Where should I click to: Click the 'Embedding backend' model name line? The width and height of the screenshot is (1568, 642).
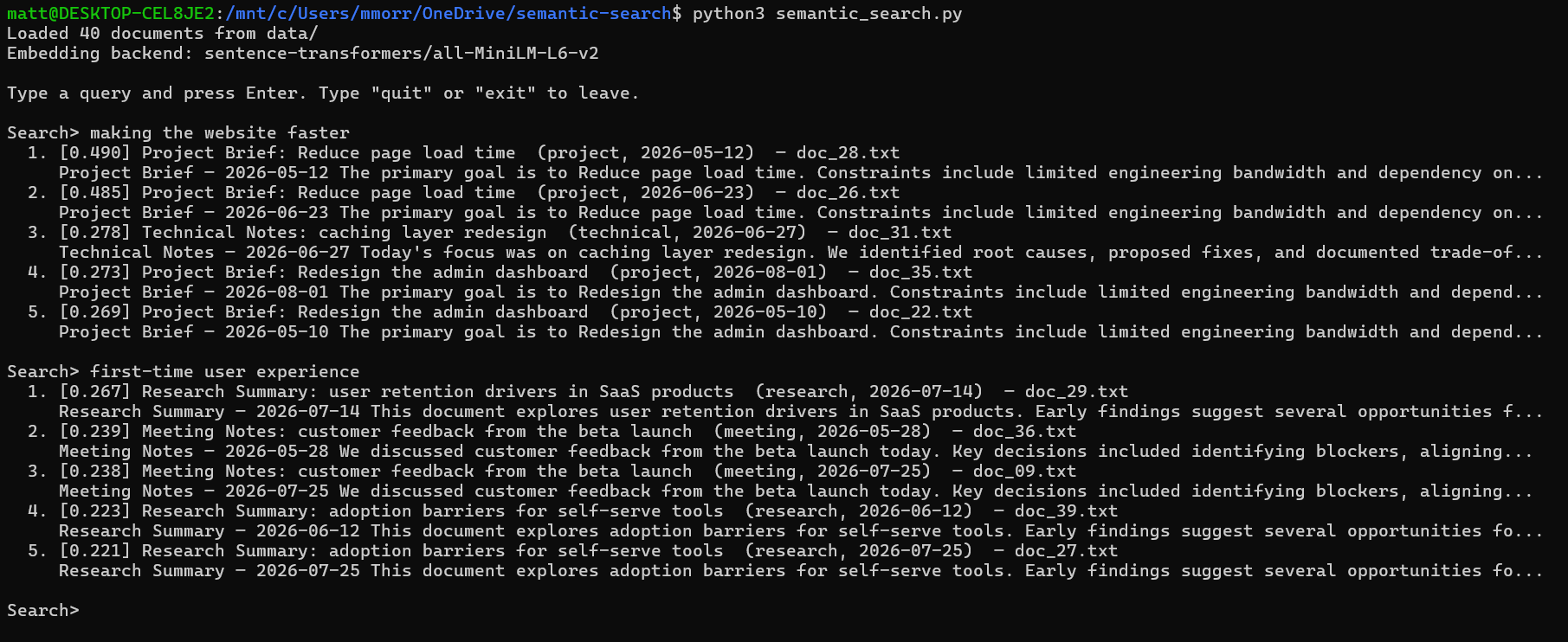(303, 54)
